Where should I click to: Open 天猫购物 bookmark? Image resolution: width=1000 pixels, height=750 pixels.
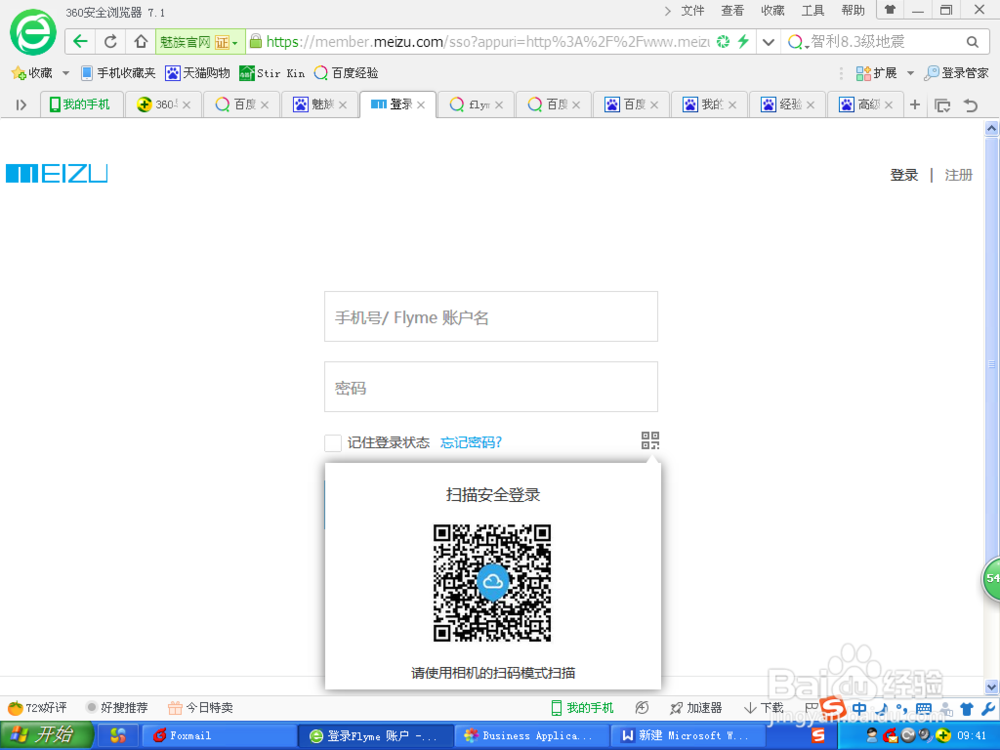[197, 73]
